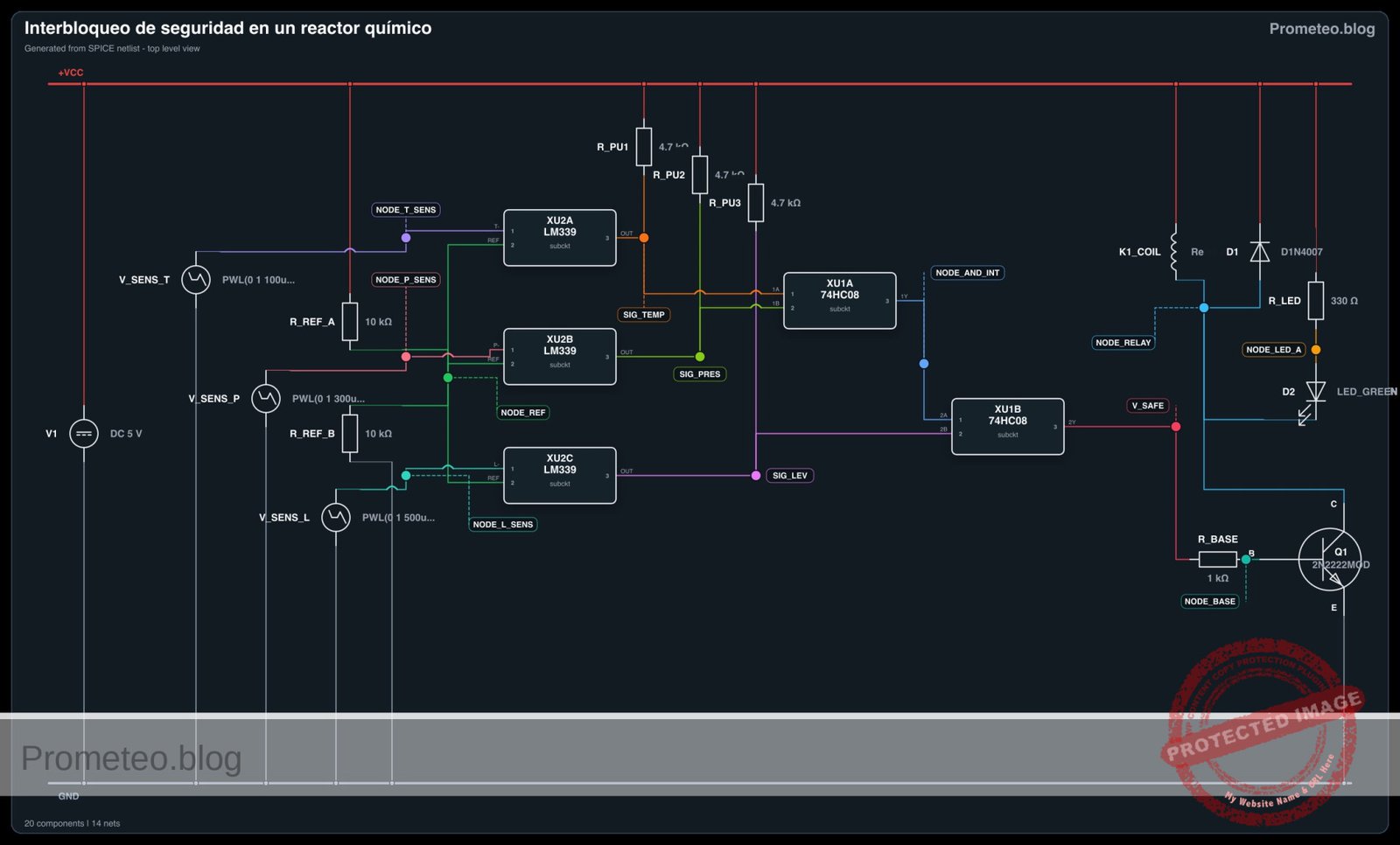
Task: Click the blue NODE_AND_INT junction dot
Action: pyautogui.click(x=924, y=364)
